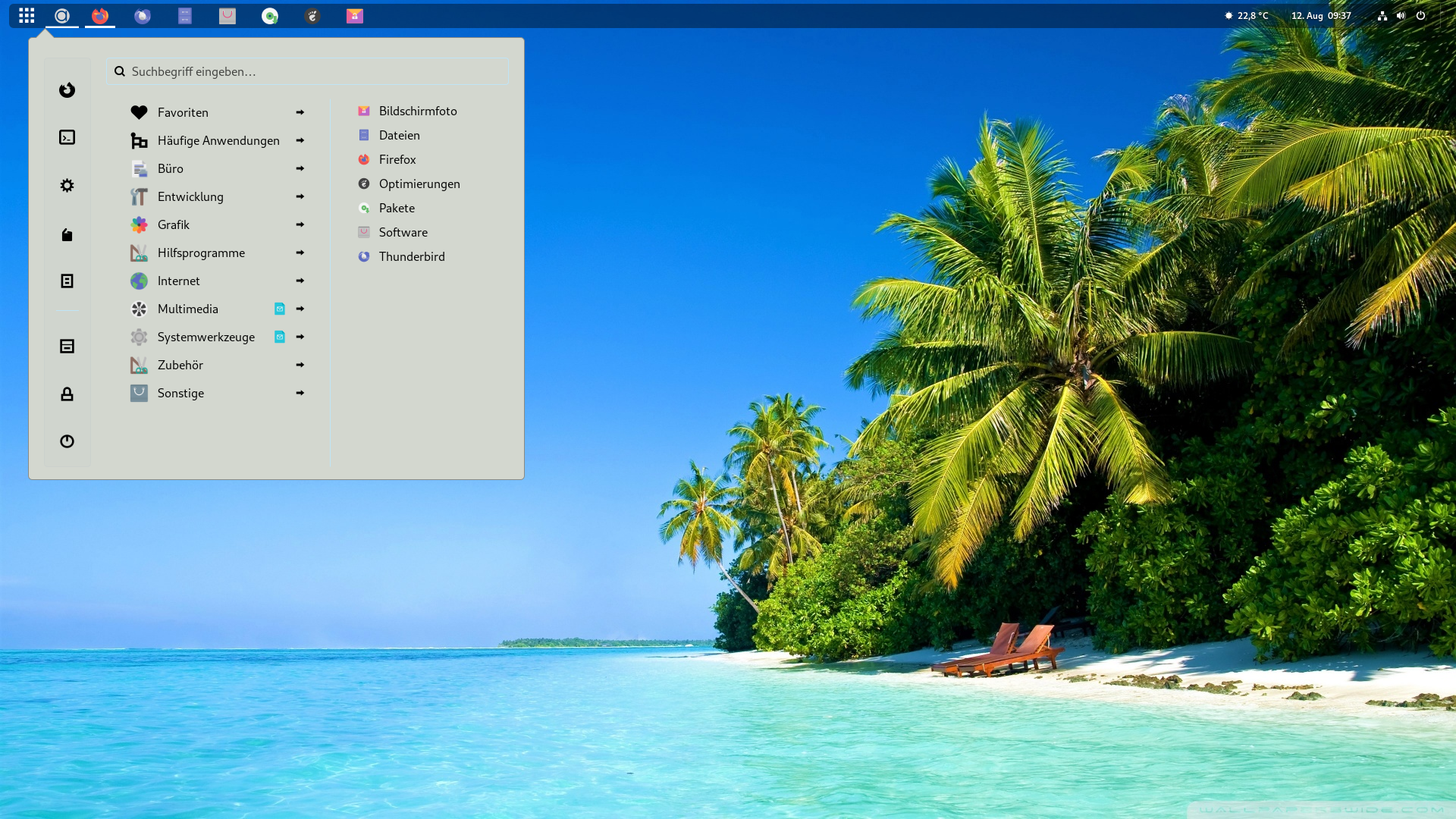Viewport: 1456px width, 819px height.
Task: Click the lock screen padlock icon
Action: pos(67,394)
